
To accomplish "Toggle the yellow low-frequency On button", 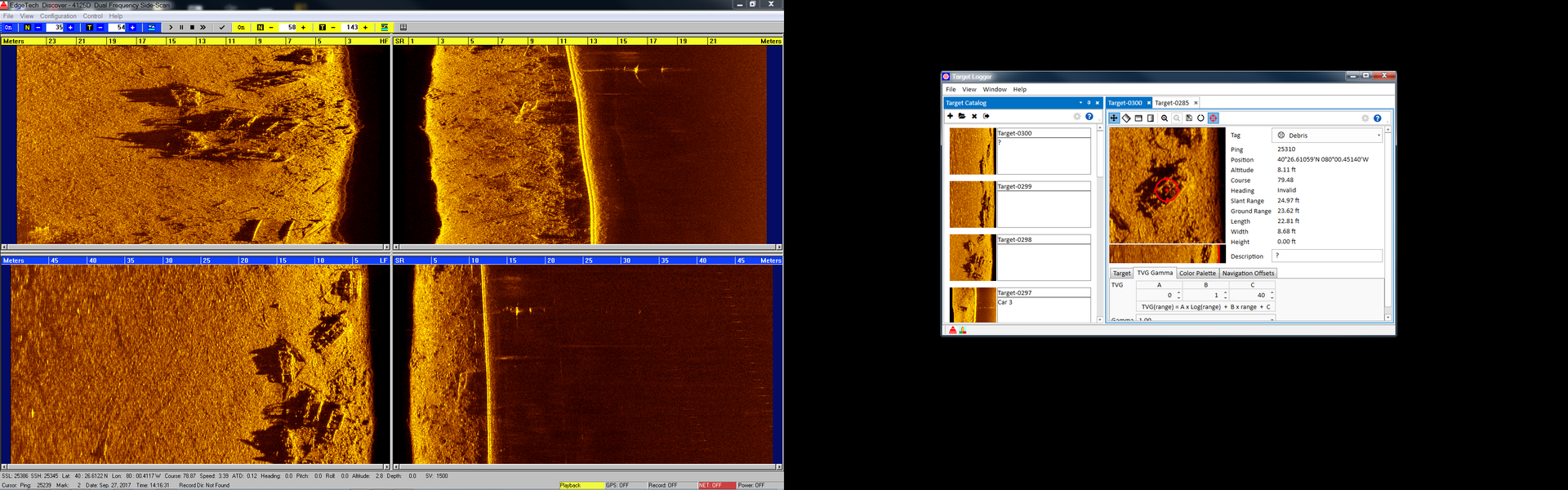I will pos(241,28).
